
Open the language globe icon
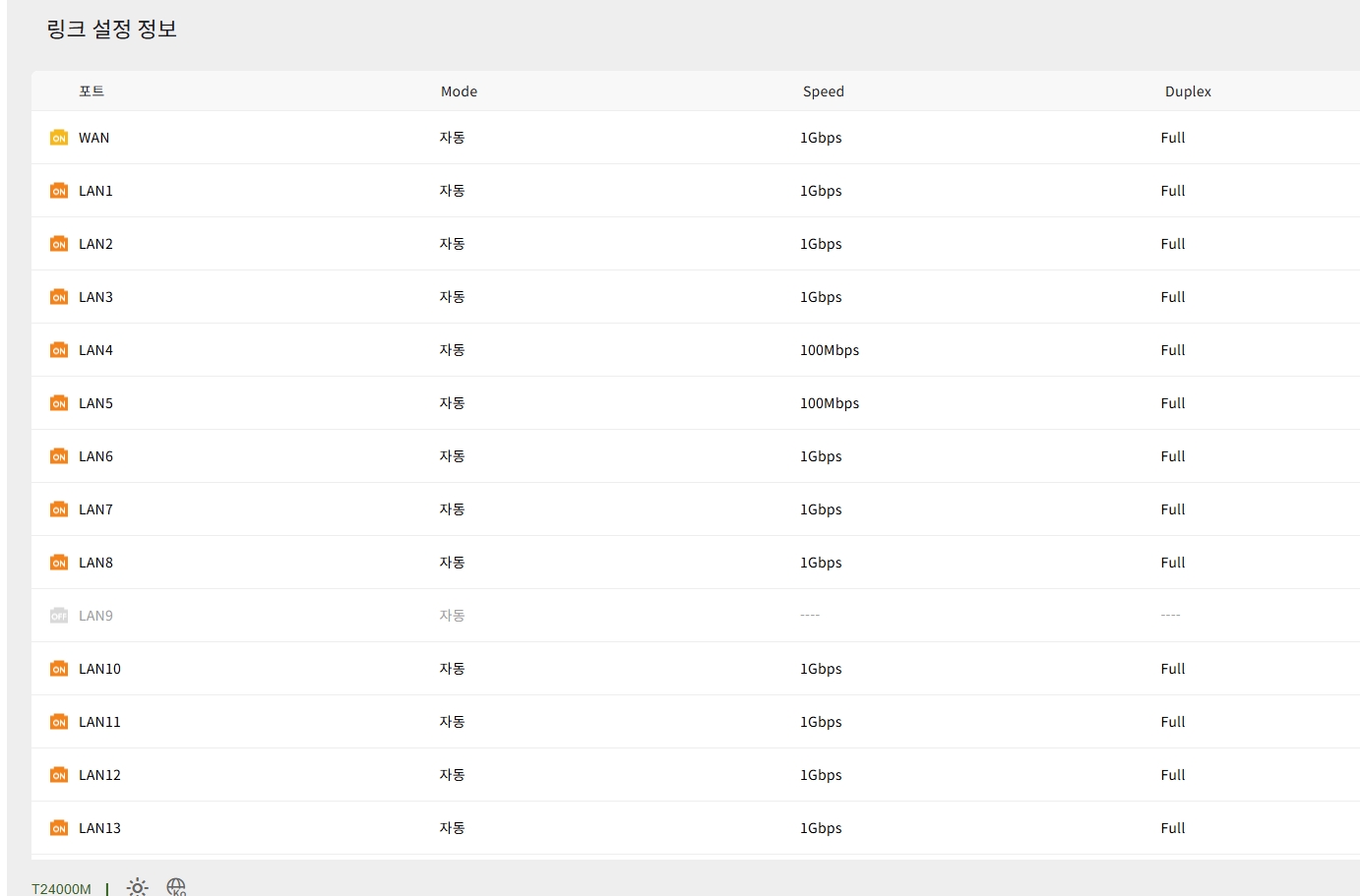click(176, 887)
